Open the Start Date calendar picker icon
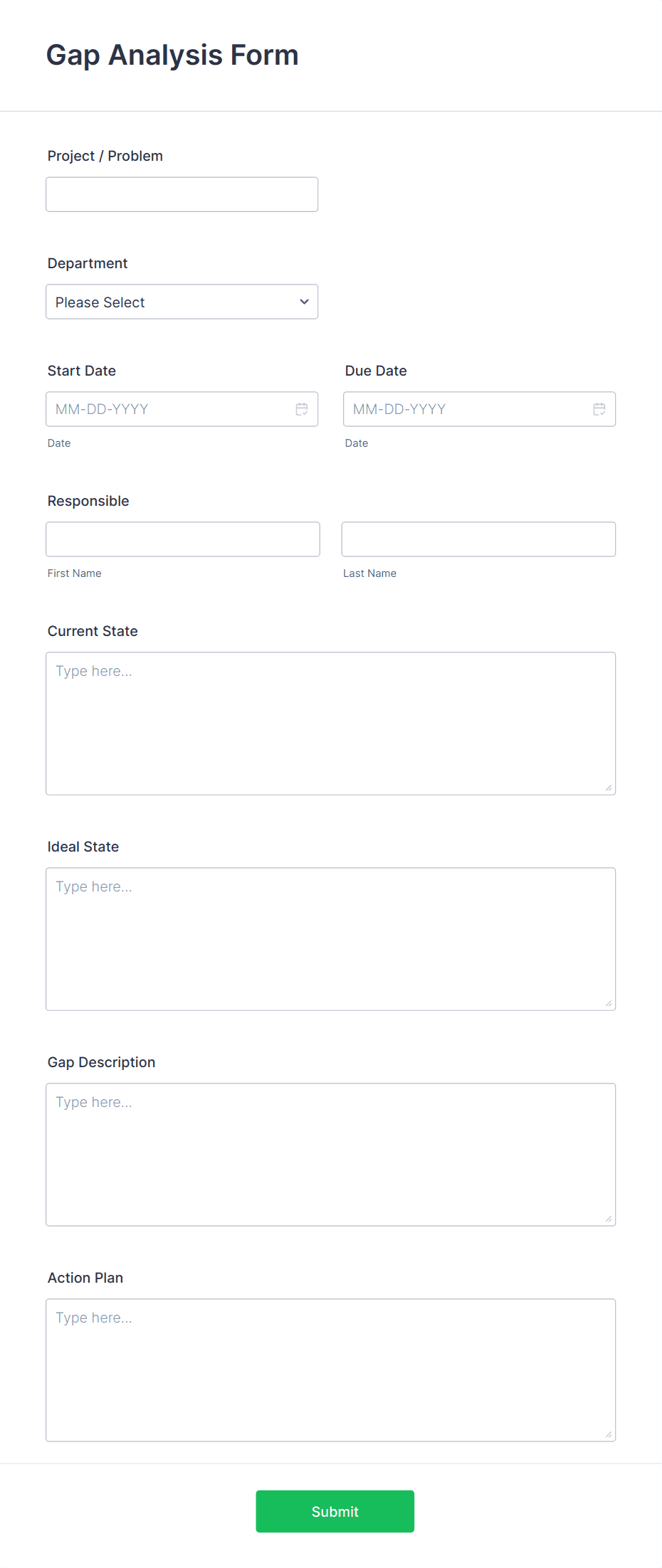 (x=301, y=408)
